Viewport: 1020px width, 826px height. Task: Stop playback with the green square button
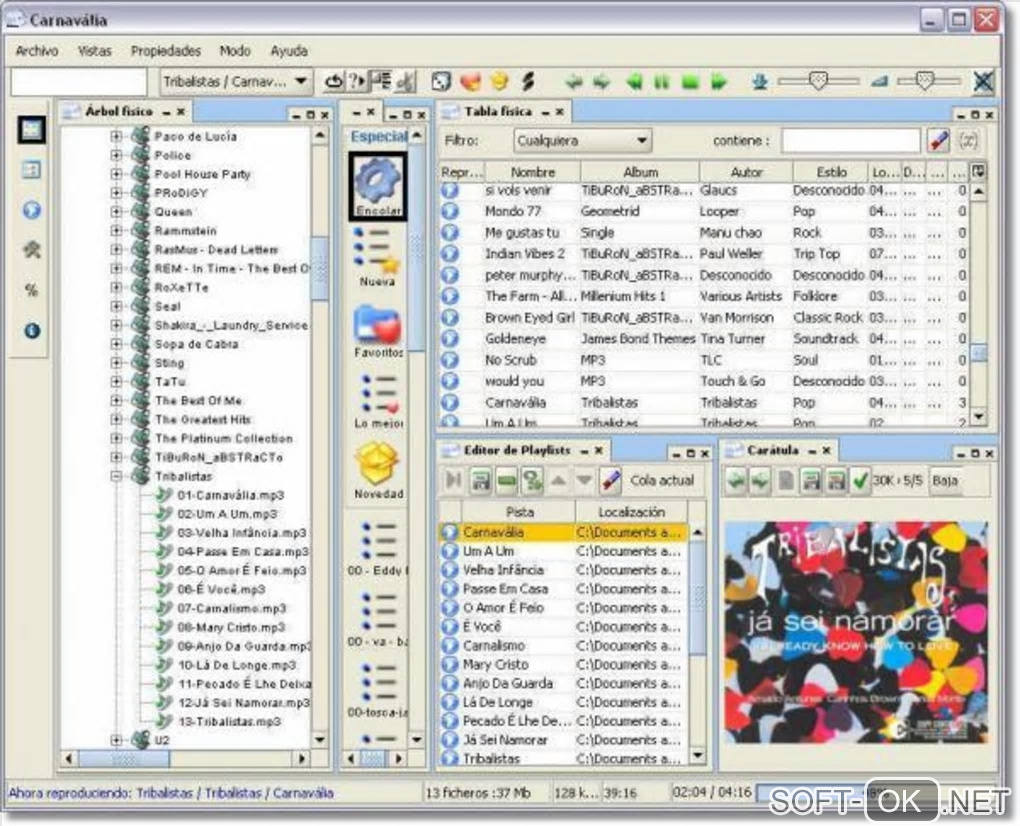(690, 82)
